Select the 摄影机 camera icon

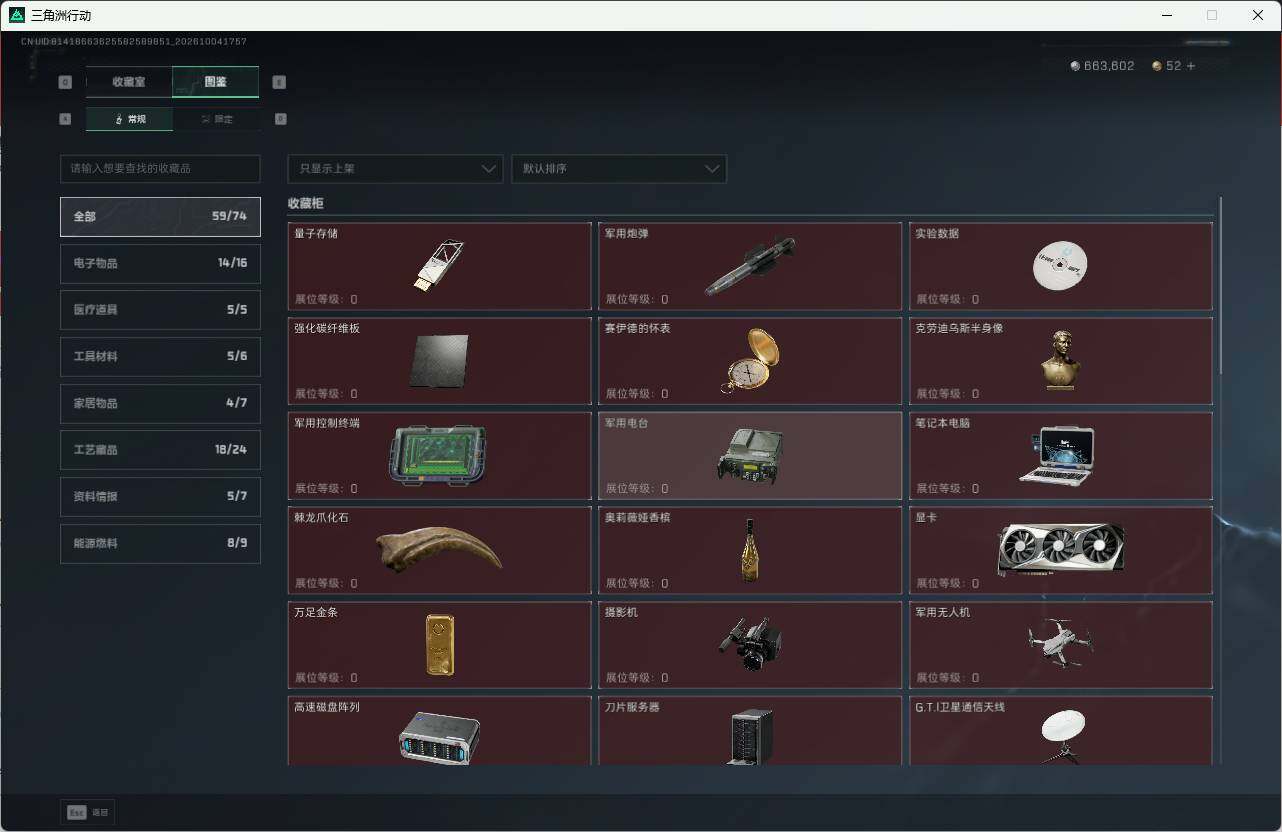tap(750, 645)
